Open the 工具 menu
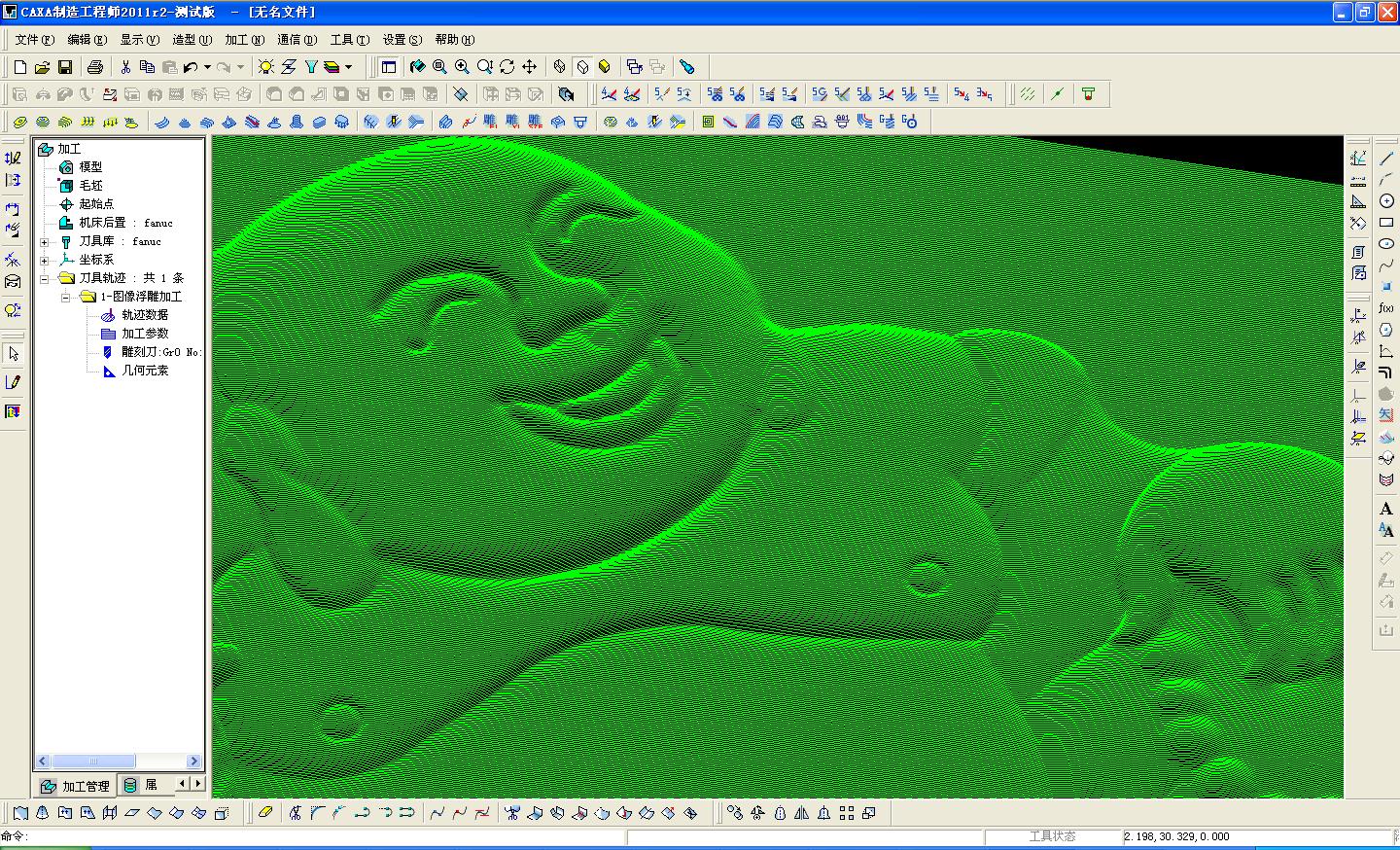 [349, 40]
